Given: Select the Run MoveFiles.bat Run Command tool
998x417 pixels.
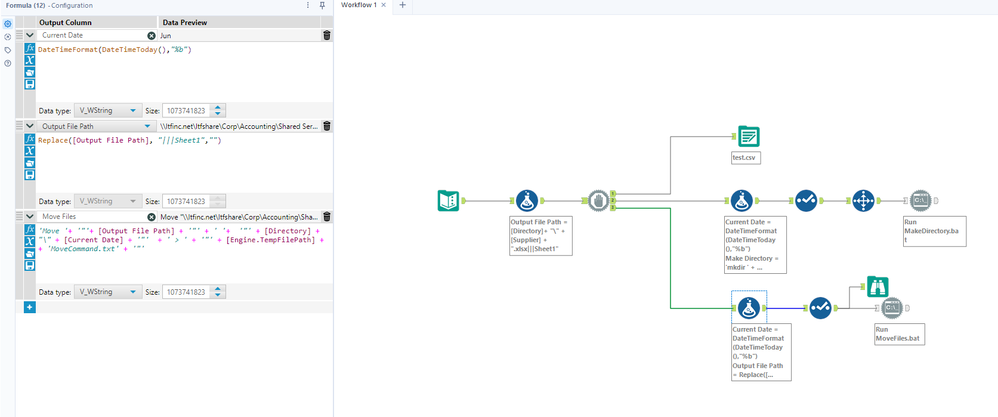Looking at the screenshot, I should (892, 308).
